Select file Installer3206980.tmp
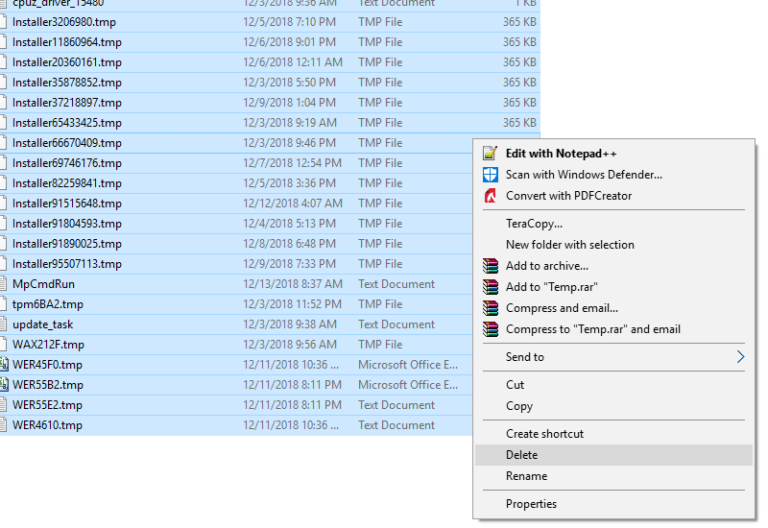Screen dimensions: 768x528 [64, 22]
